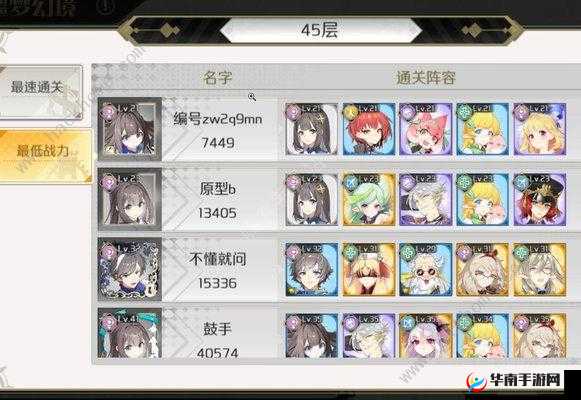Open player avatar for 鼓手
Screen dimensions: 581x400
(130, 333)
